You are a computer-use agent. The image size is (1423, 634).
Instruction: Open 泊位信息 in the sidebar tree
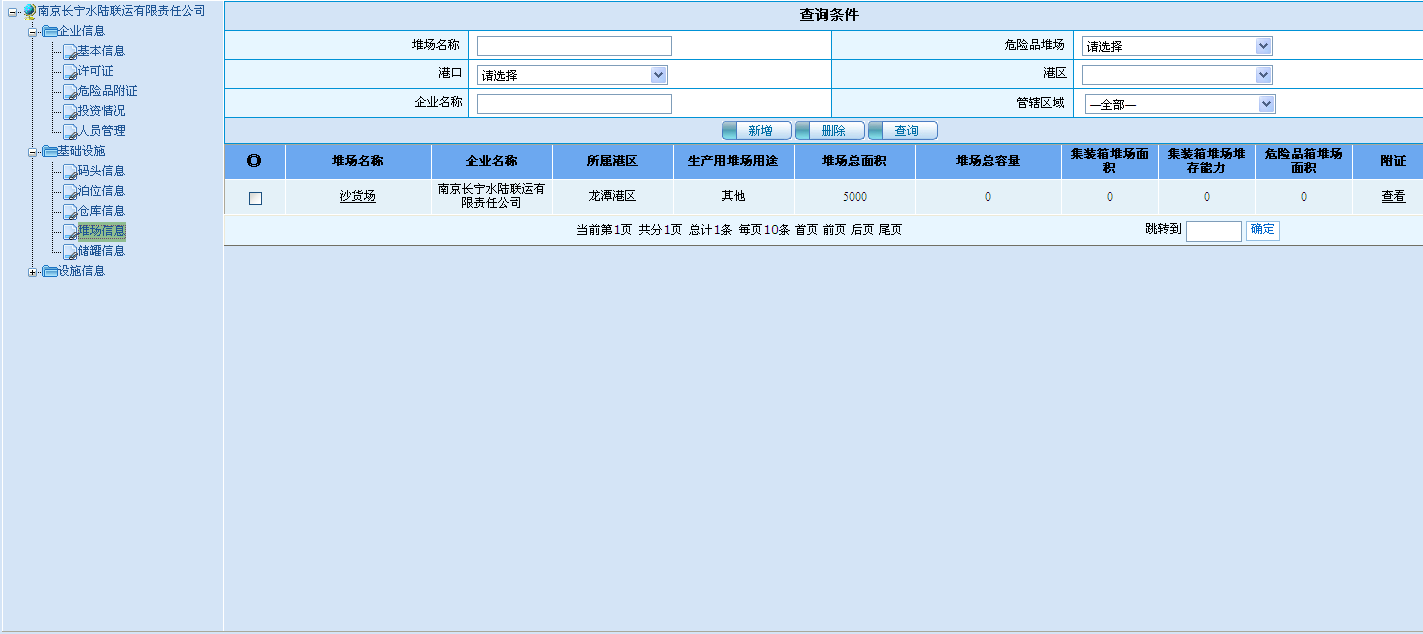[101, 191]
